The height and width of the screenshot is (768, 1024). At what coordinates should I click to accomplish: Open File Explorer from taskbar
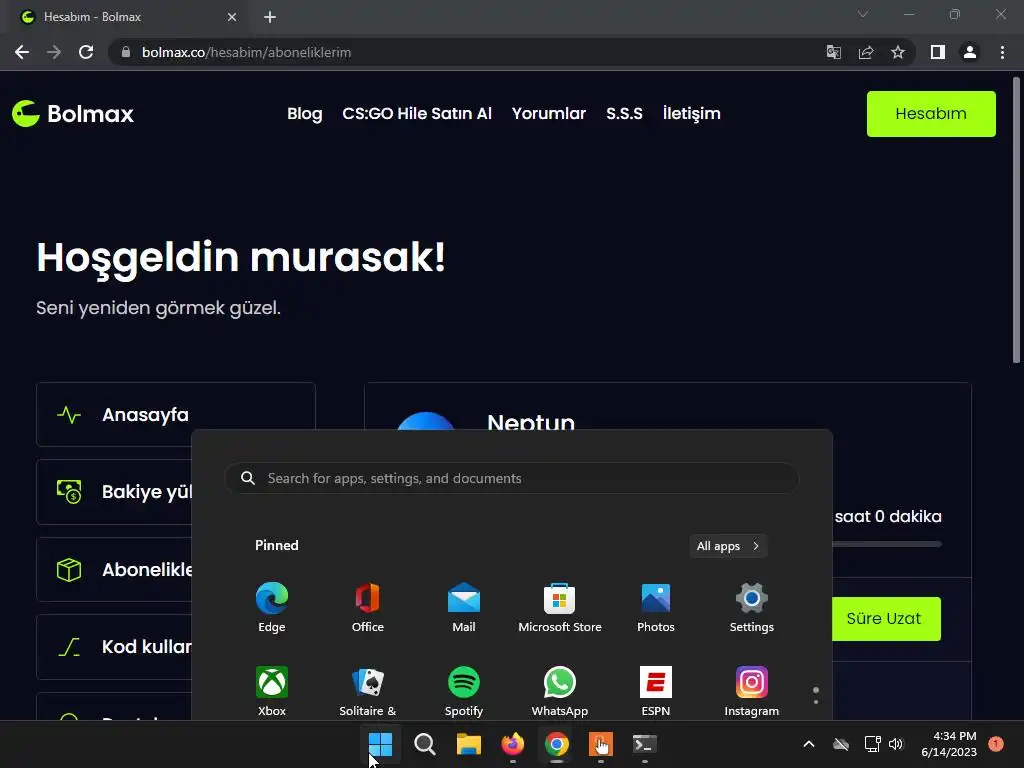pos(468,744)
